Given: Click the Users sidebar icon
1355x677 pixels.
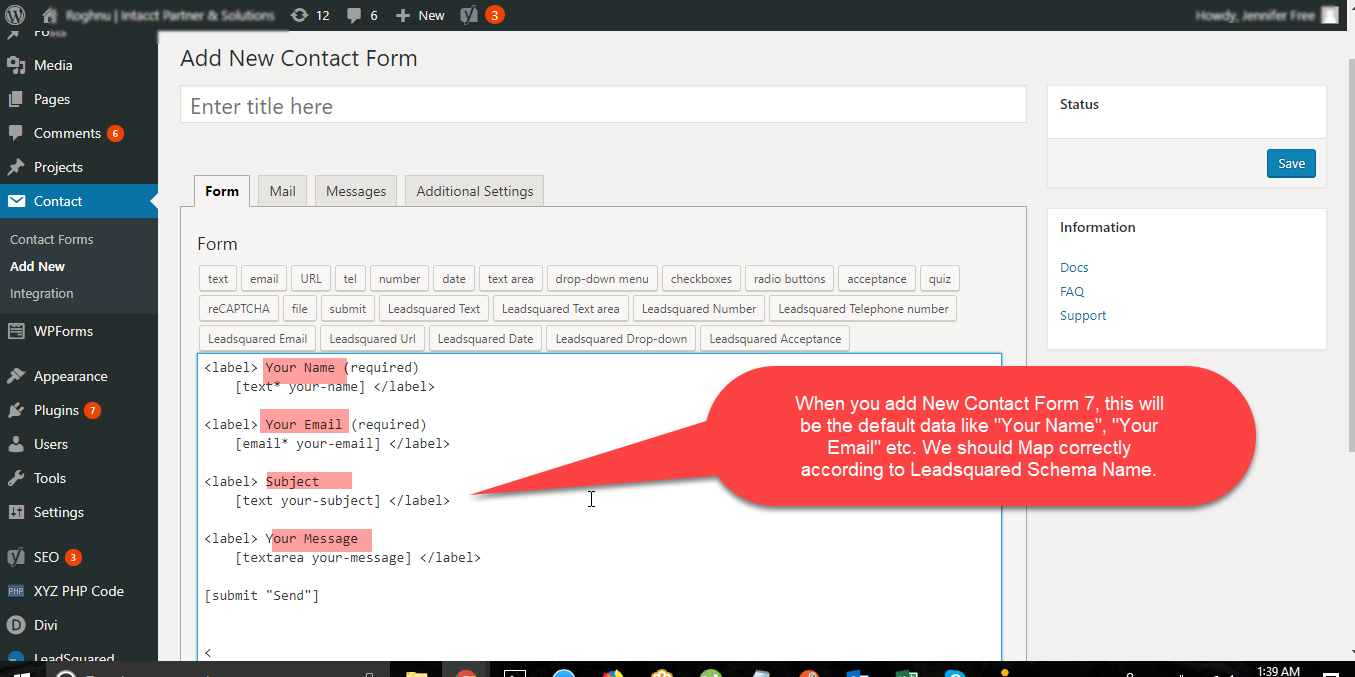Looking at the screenshot, I should click(15, 444).
